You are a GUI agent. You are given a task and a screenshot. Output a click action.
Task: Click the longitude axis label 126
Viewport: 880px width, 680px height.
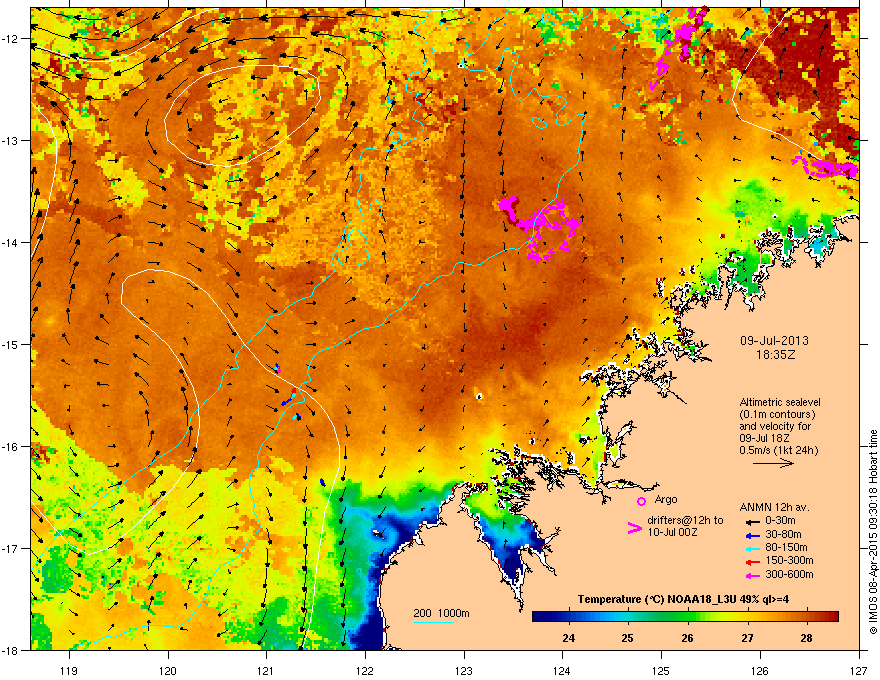tap(760, 671)
